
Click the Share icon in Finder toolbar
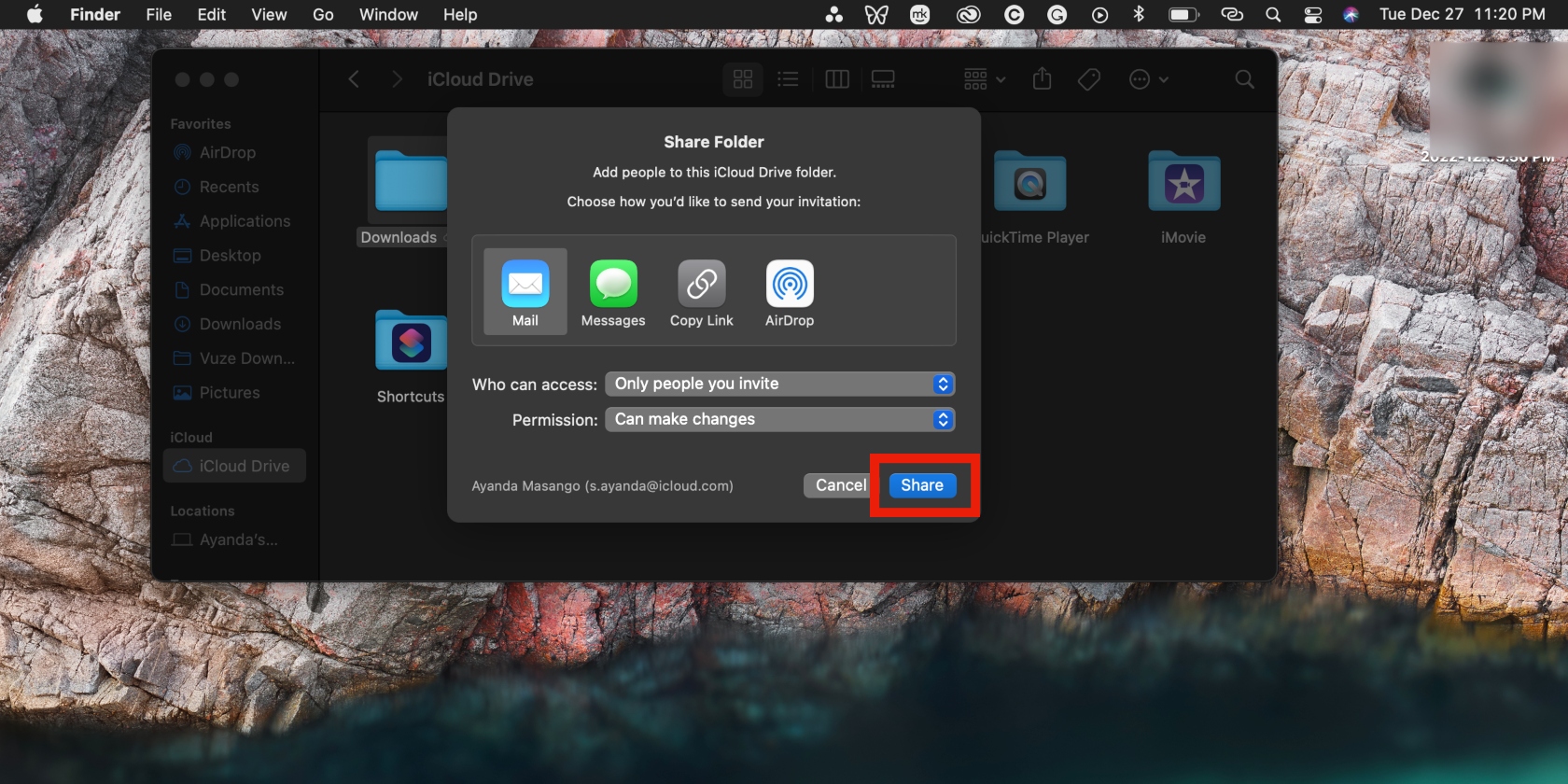click(x=1043, y=79)
